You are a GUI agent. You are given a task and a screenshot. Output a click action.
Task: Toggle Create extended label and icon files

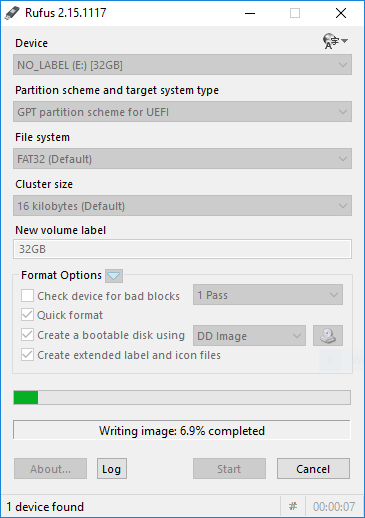point(27,355)
